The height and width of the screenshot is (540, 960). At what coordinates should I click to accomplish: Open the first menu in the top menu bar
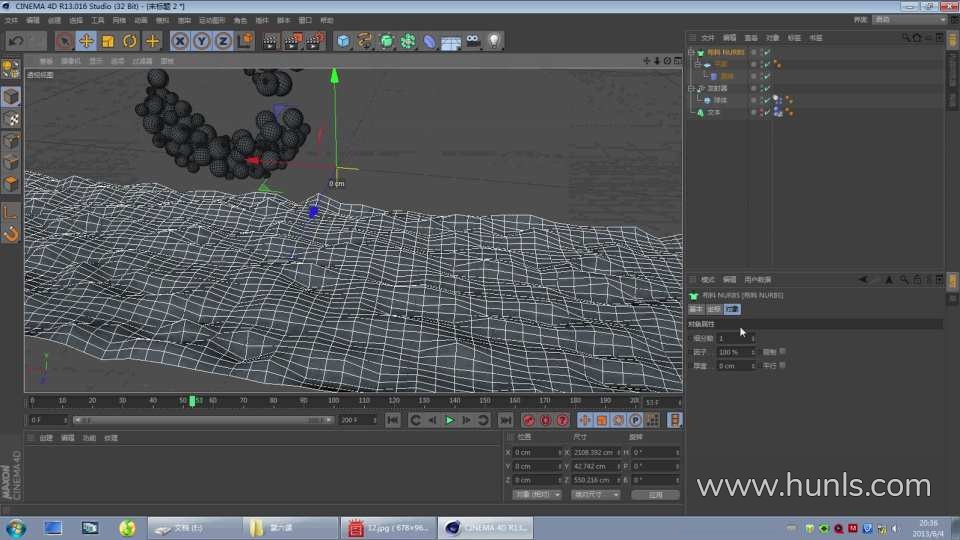coord(11,20)
